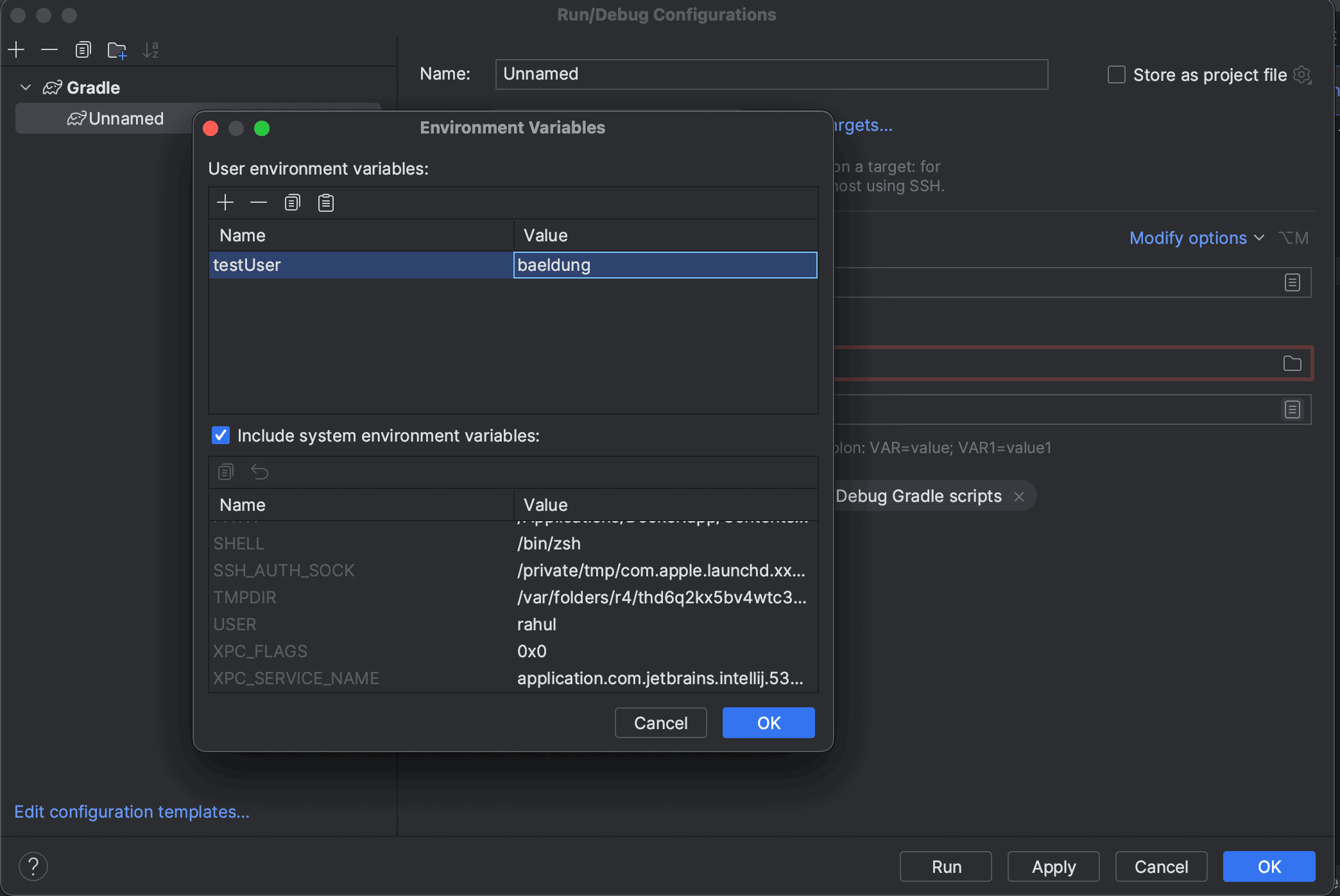This screenshot has width=1340, height=896.
Task: Collapse the Gradle tree node
Action: pyautogui.click(x=25, y=87)
